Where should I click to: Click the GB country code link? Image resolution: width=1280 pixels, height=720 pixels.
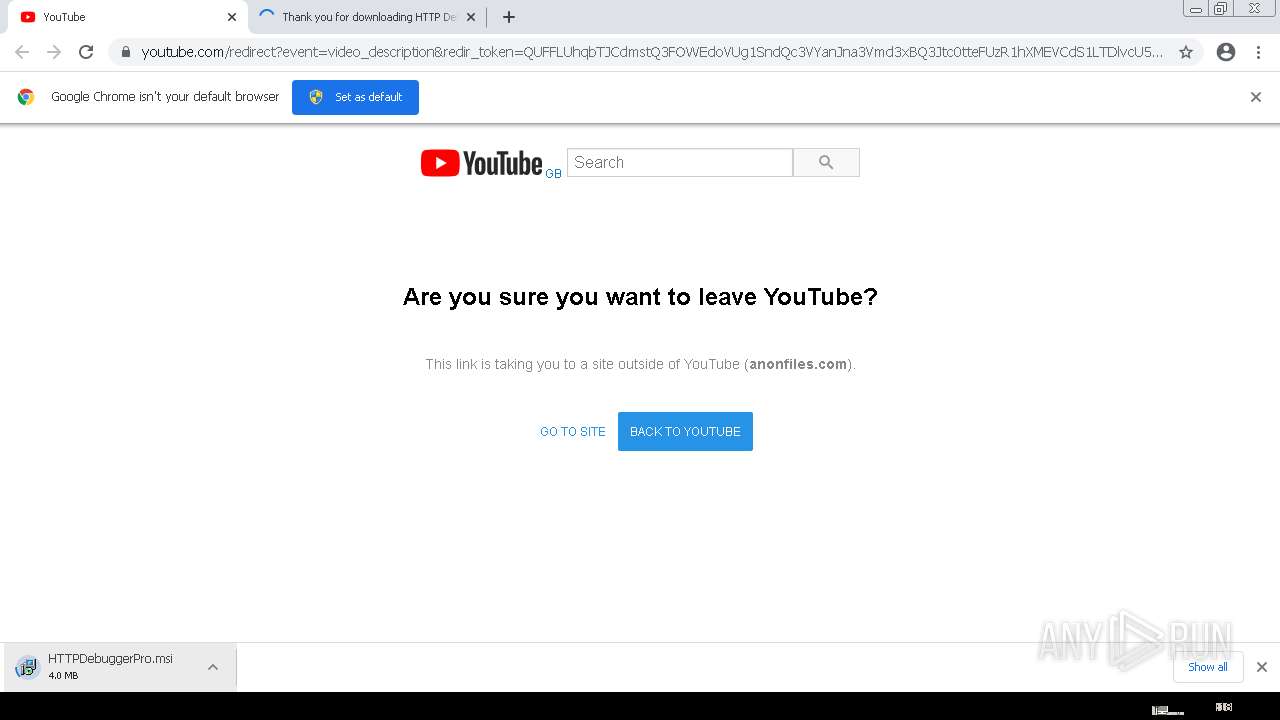553,174
